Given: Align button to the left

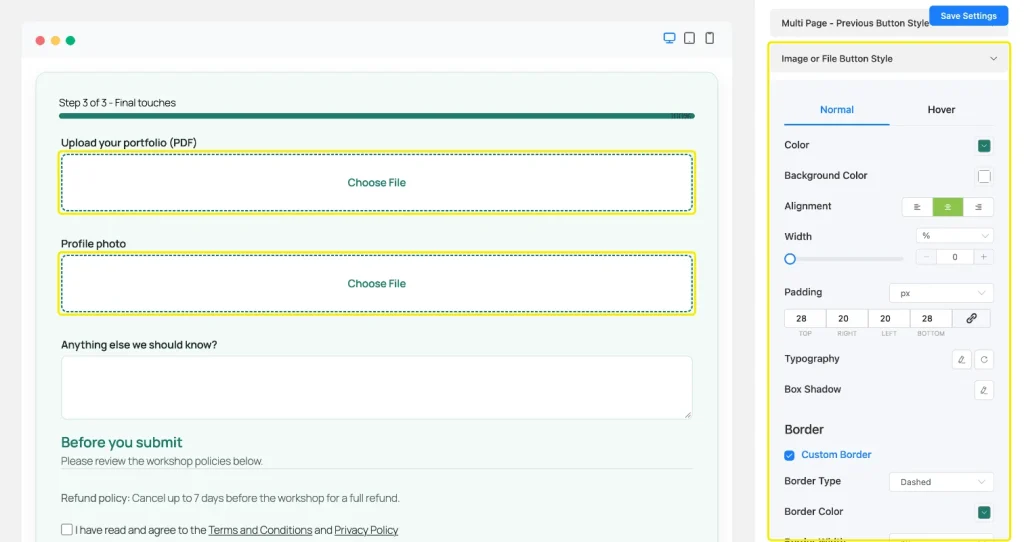Looking at the screenshot, I should 917,207.
